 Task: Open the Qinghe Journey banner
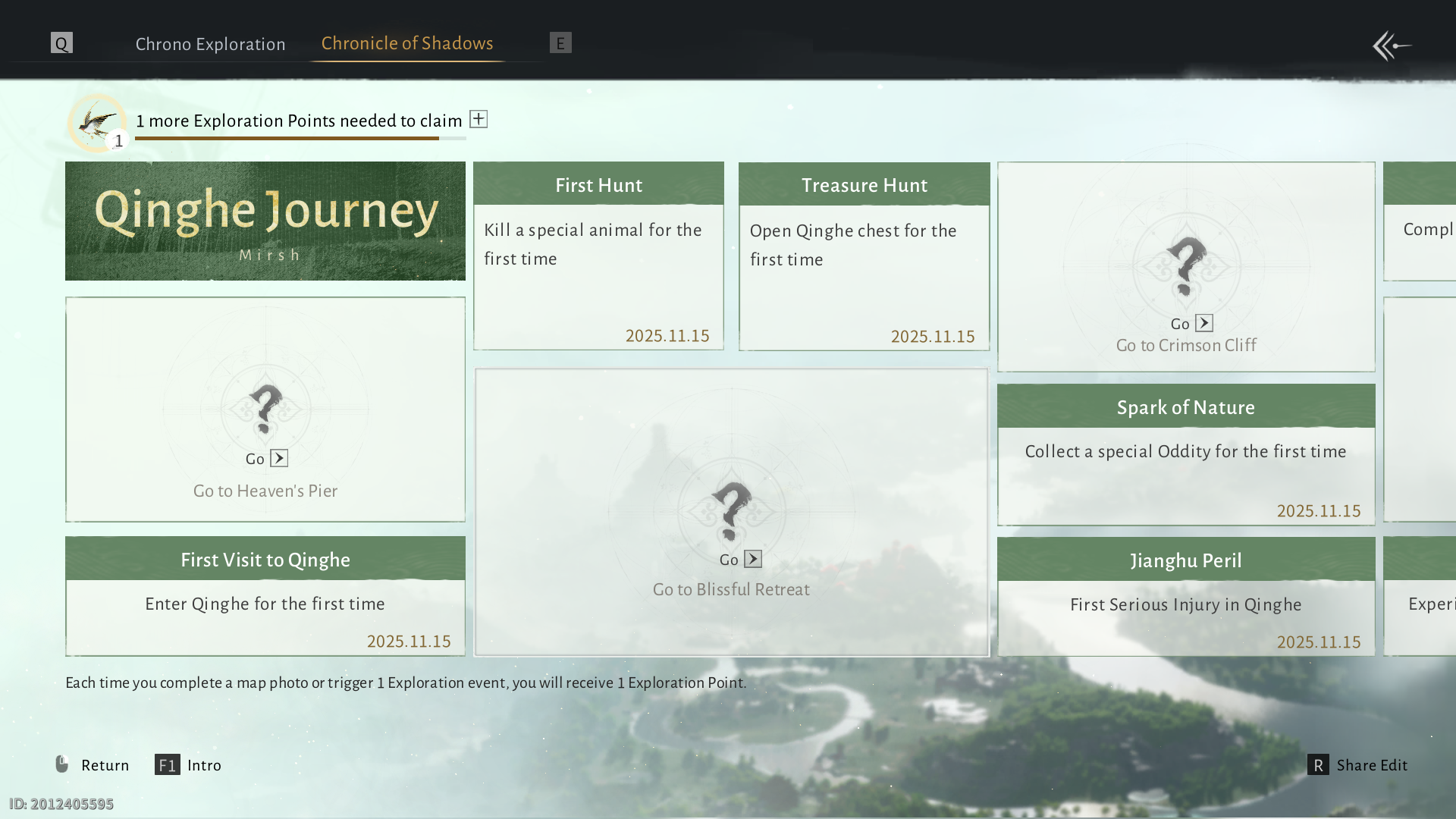tap(265, 221)
